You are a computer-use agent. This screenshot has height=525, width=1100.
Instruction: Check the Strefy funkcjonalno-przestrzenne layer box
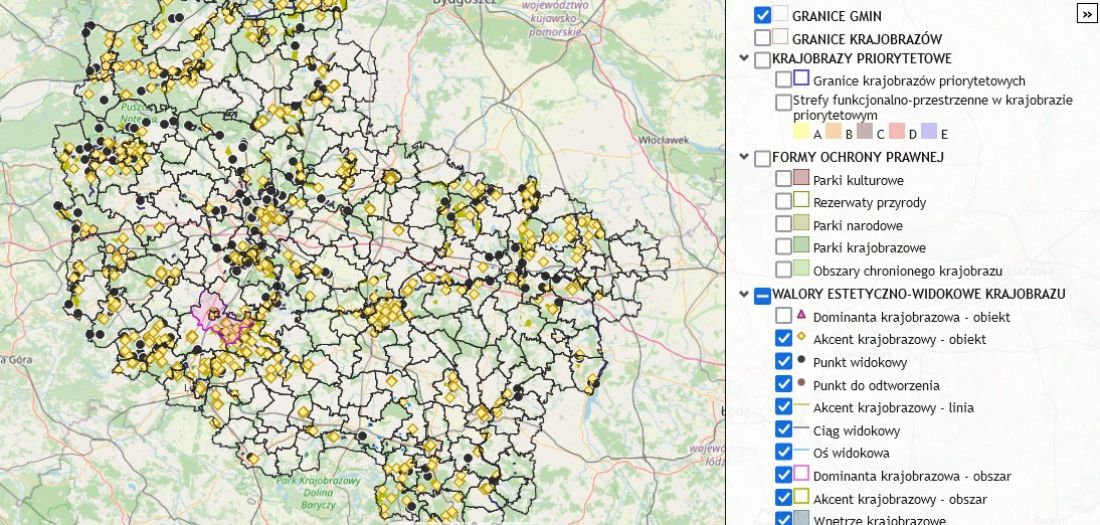pos(784,102)
